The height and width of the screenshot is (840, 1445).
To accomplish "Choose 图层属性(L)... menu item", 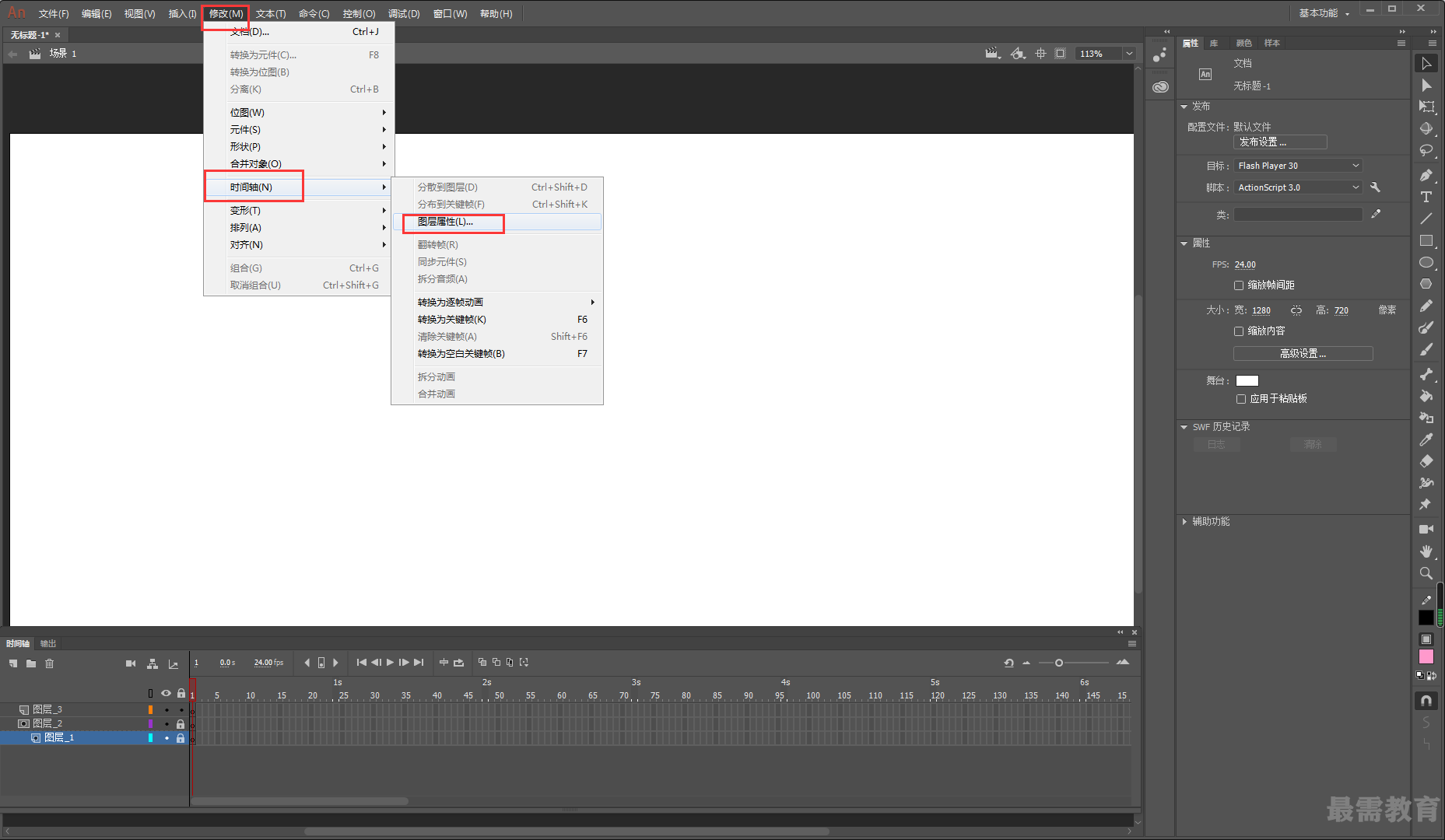I will (x=497, y=222).
